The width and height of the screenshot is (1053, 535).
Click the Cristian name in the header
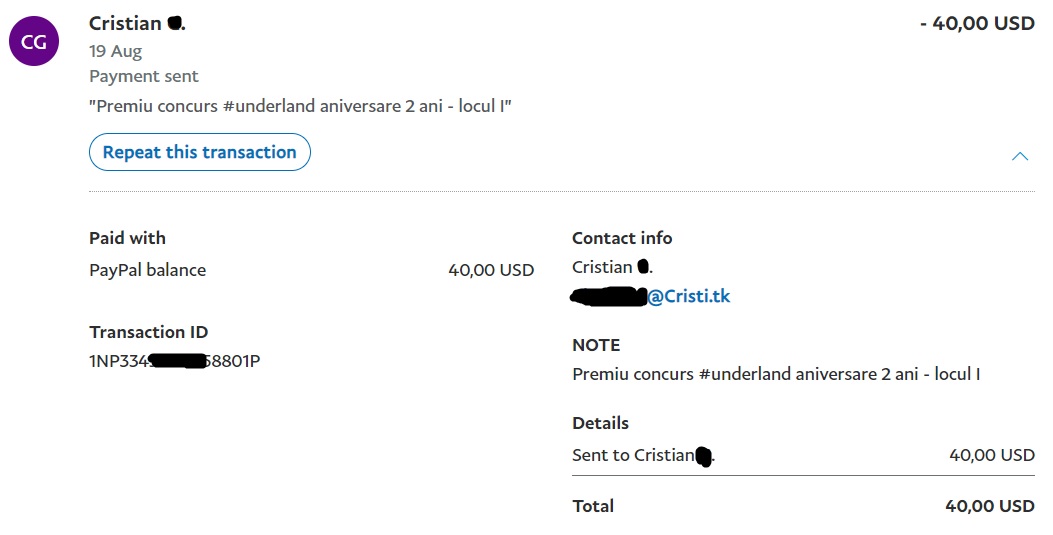[x=126, y=23]
